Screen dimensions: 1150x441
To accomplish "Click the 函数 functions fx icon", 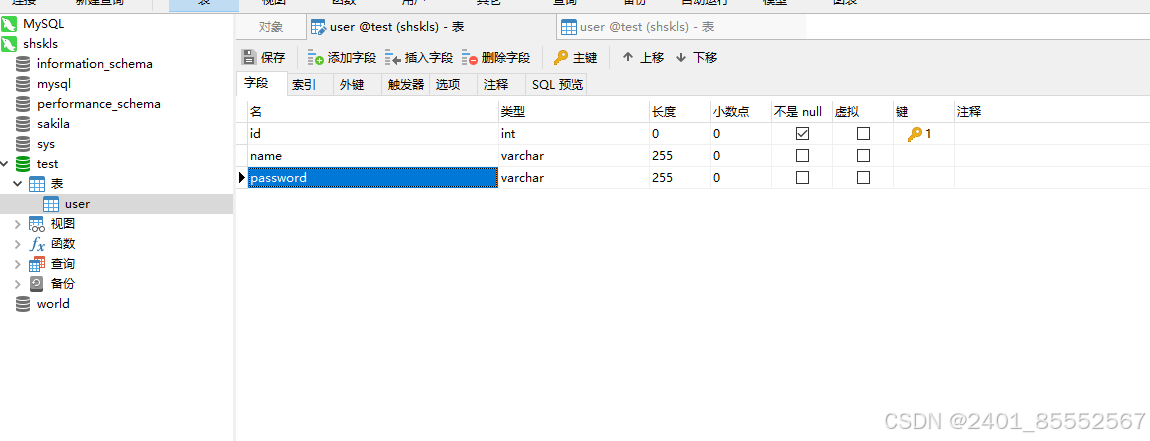I will click(37, 244).
